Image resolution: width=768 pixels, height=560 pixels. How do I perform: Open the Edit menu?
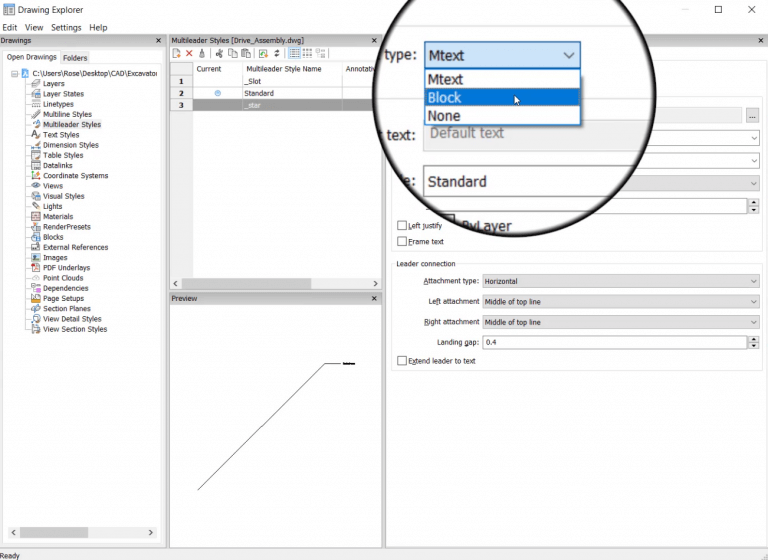pos(10,28)
